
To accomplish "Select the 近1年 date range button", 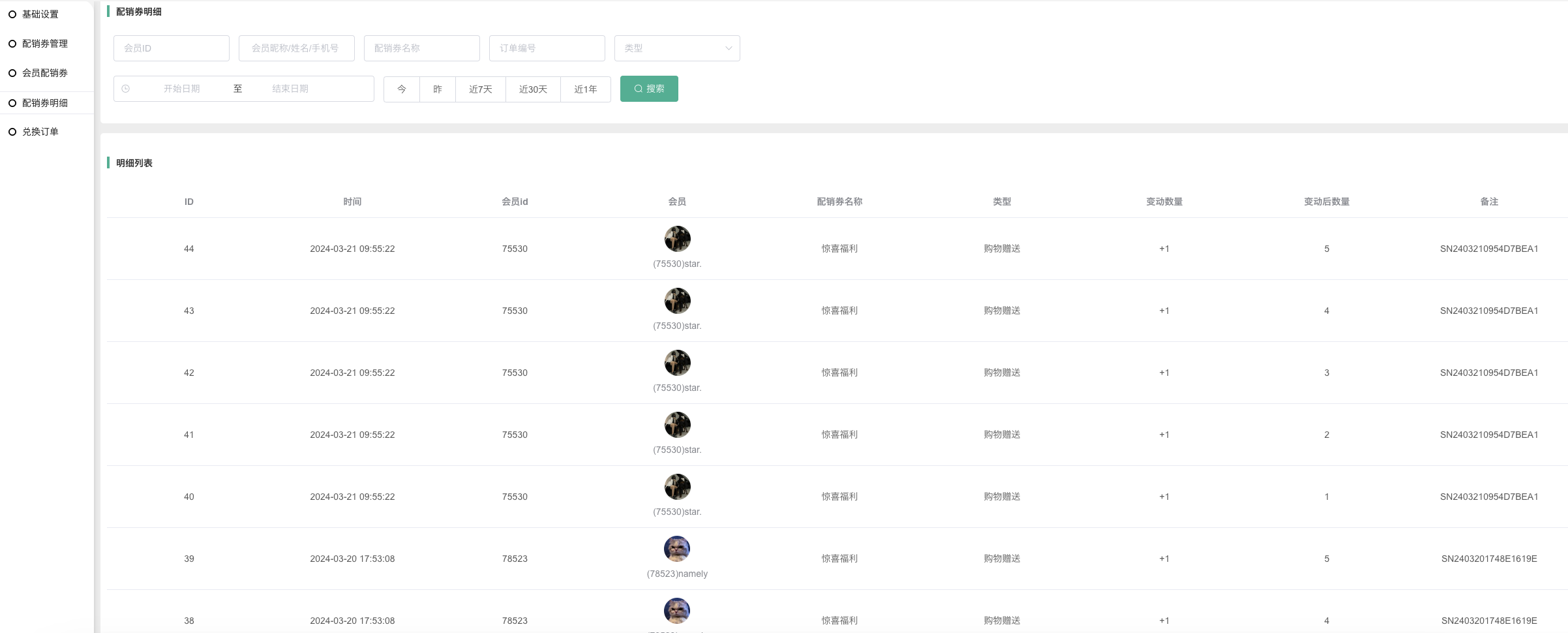I will click(x=586, y=89).
